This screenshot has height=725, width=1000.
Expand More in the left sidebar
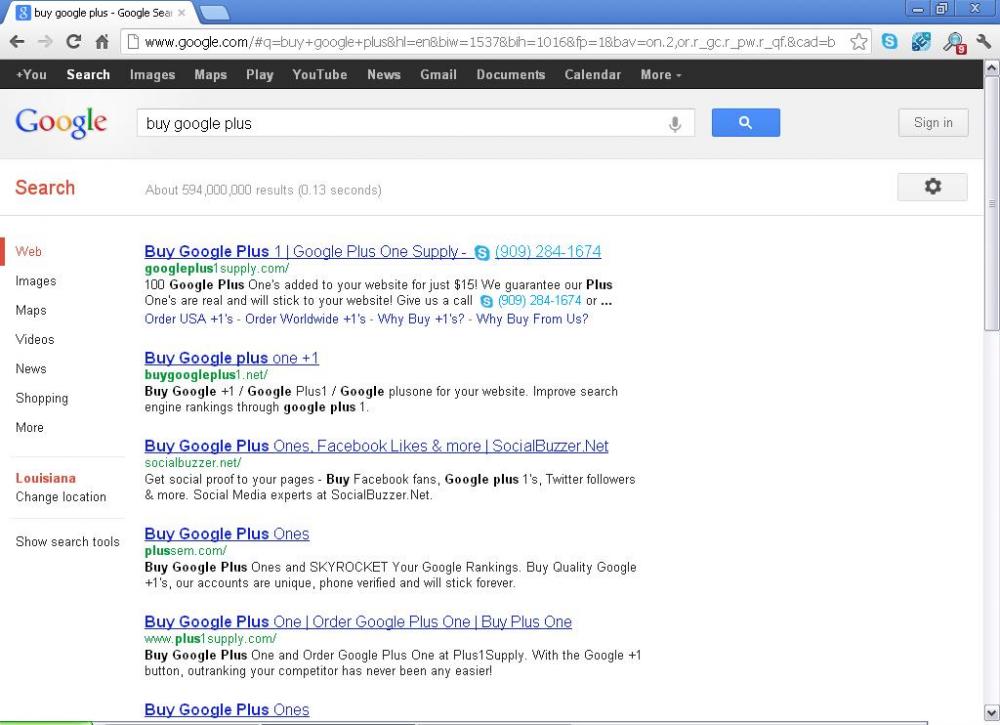click(x=29, y=427)
